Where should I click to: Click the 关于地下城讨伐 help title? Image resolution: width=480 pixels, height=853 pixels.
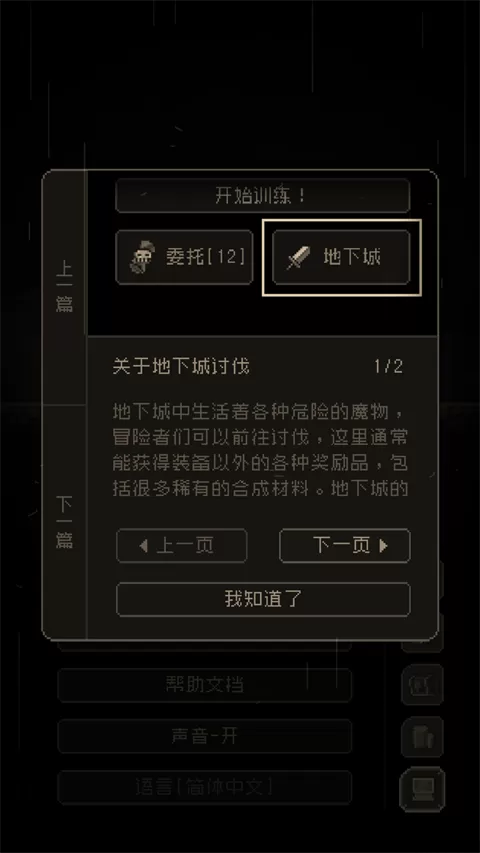(181, 367)
